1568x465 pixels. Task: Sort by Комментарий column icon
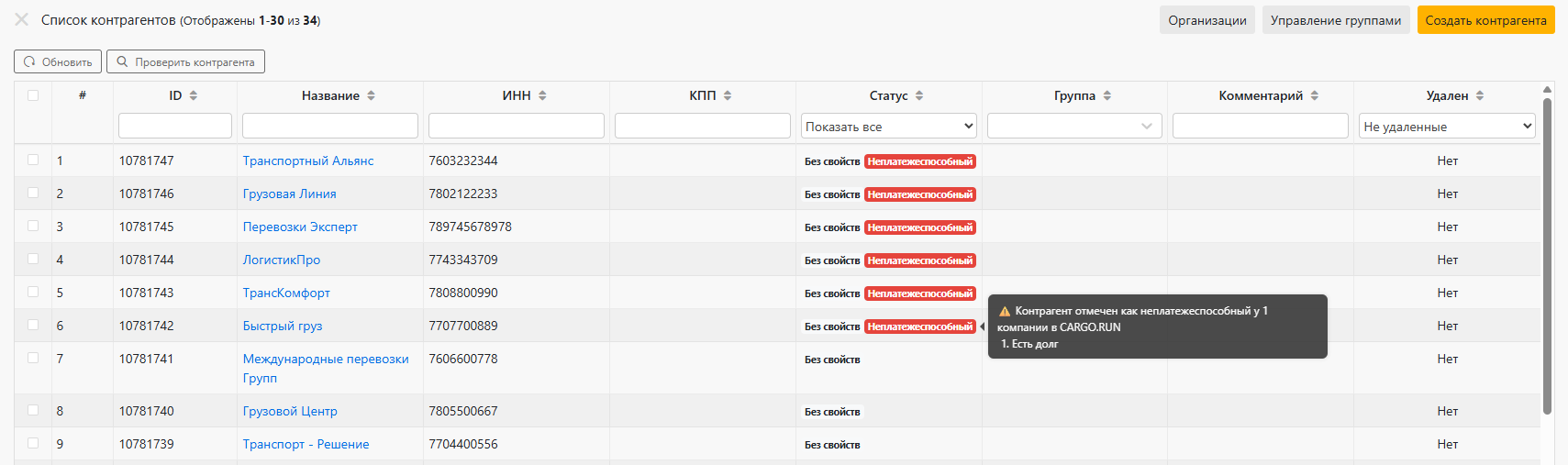(x=1315, y=95)
